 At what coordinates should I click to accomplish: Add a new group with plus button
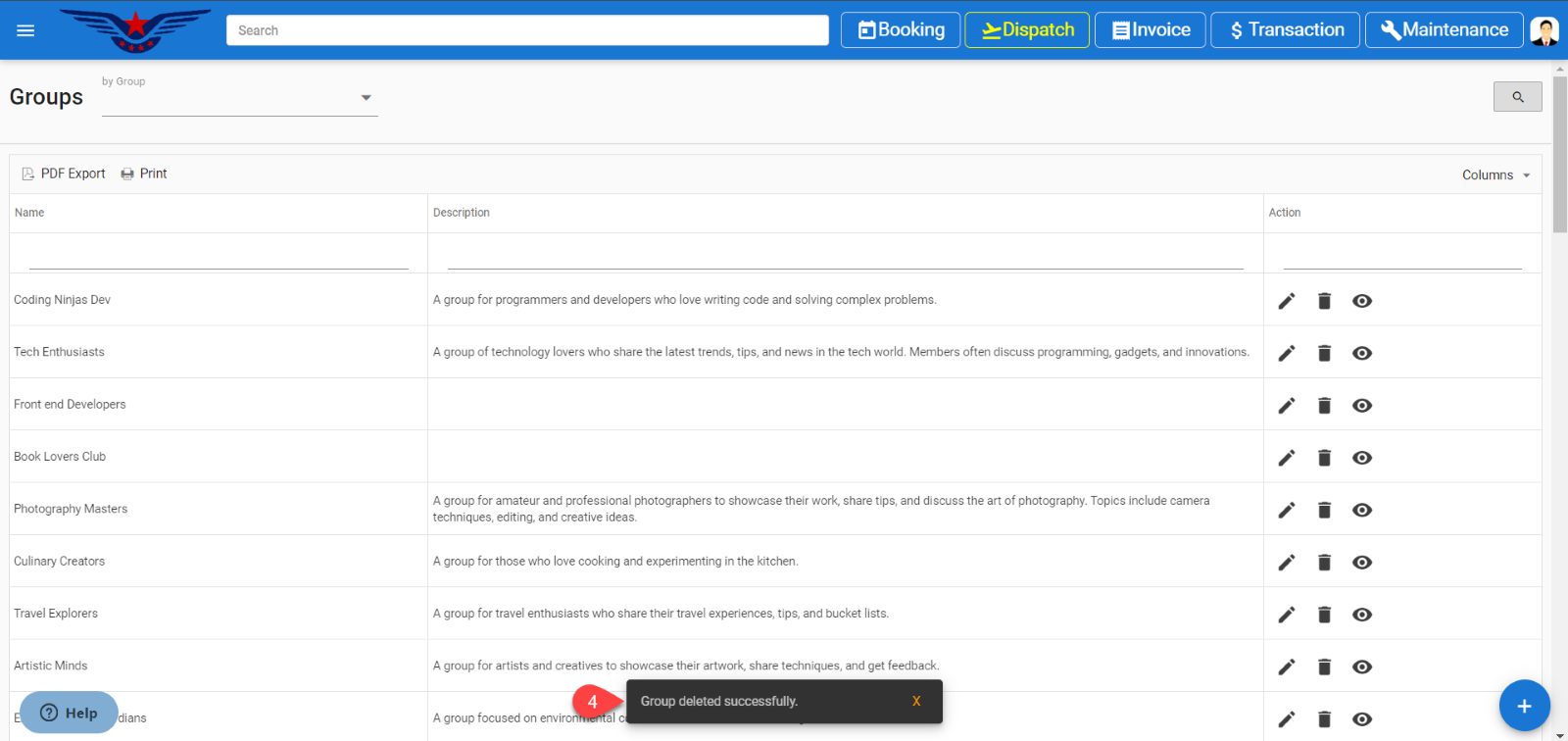(x=1524, y=706)
